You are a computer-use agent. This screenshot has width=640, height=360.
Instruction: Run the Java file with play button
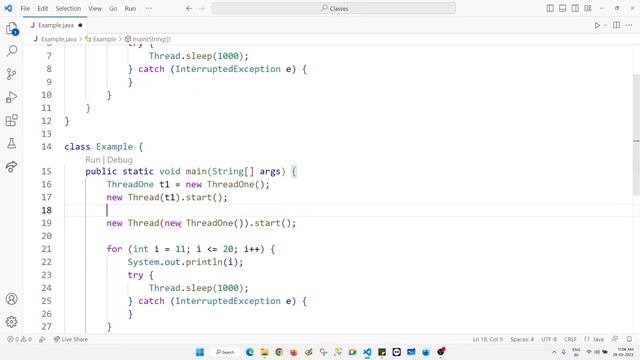(597, 25)
